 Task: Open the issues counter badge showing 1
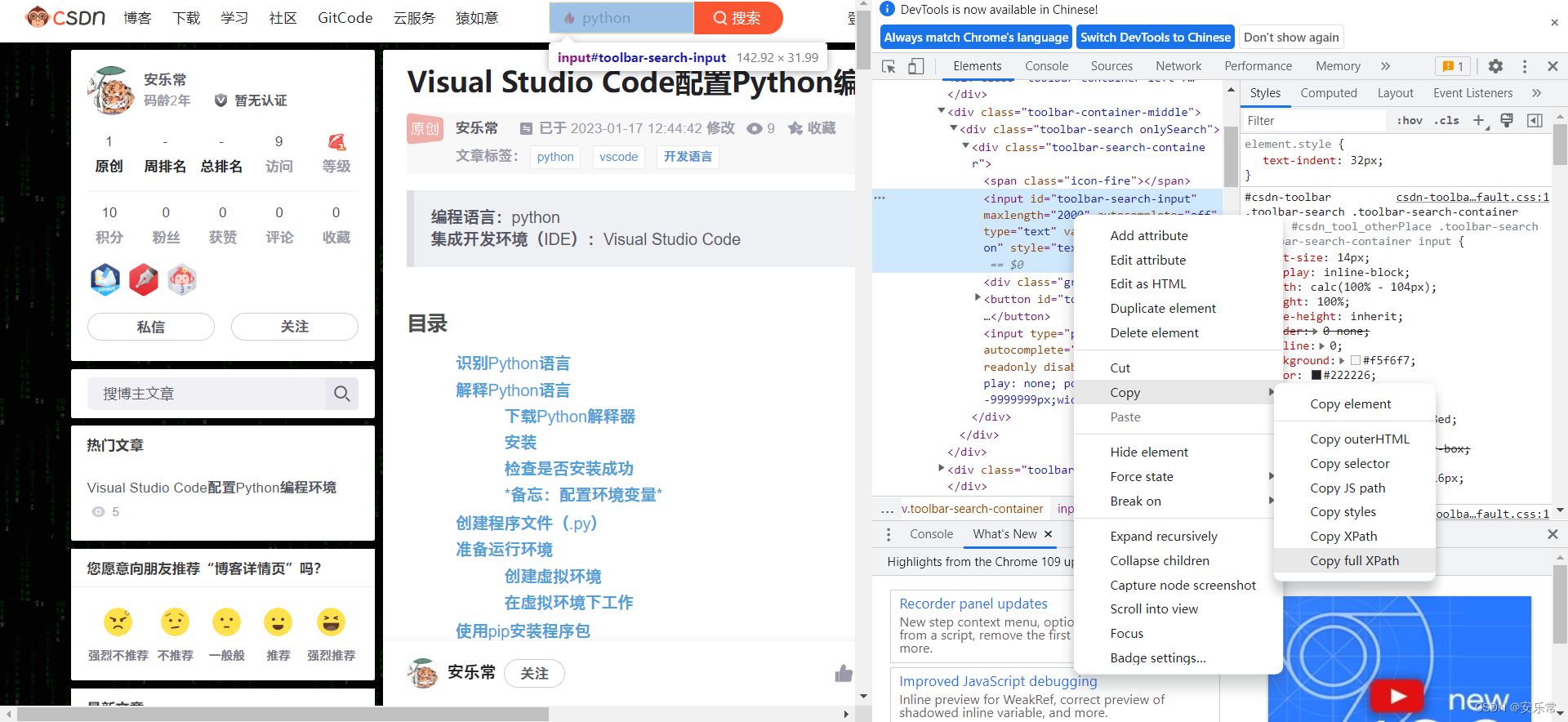click(1453, 66)
